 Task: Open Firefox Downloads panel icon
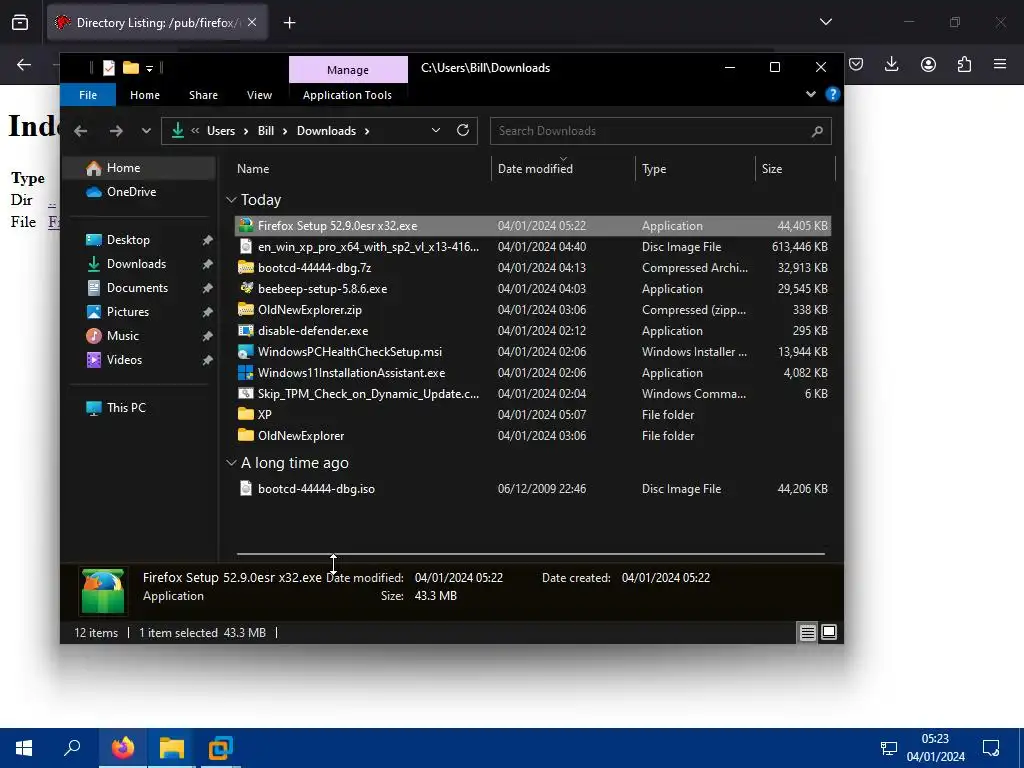point(891,64)
